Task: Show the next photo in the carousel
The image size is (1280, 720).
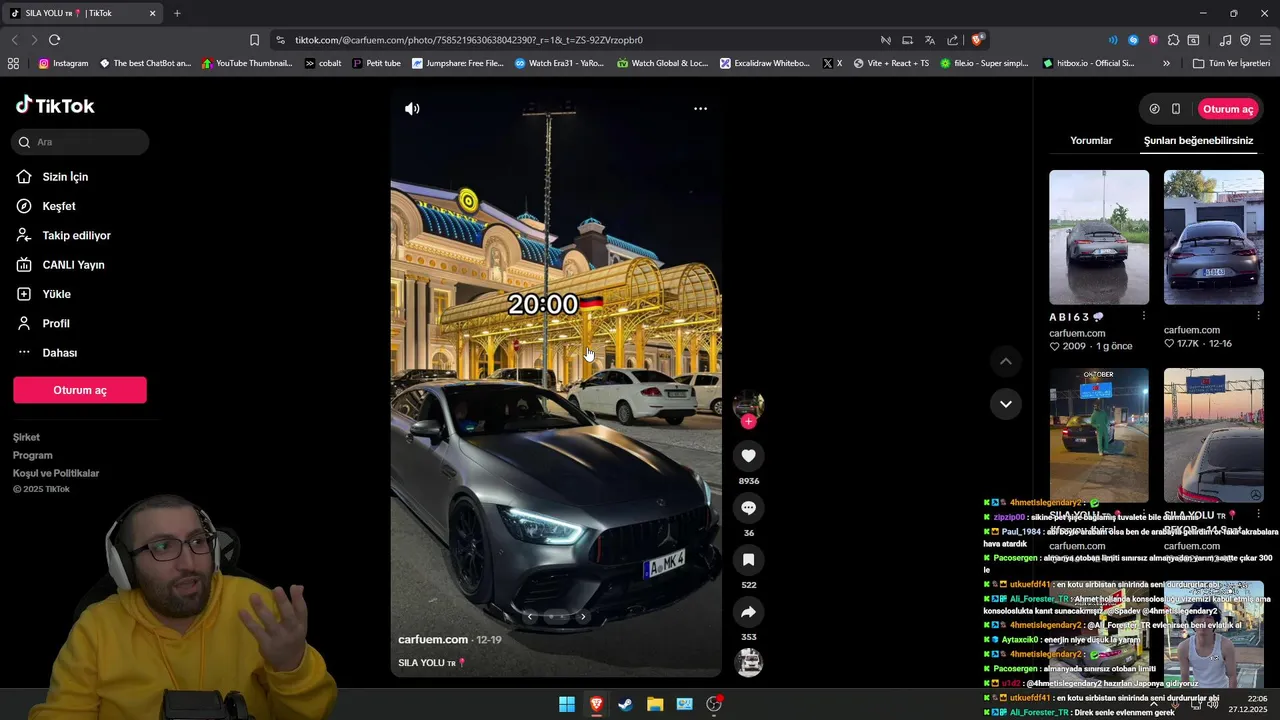Action: tap(583, 617)
